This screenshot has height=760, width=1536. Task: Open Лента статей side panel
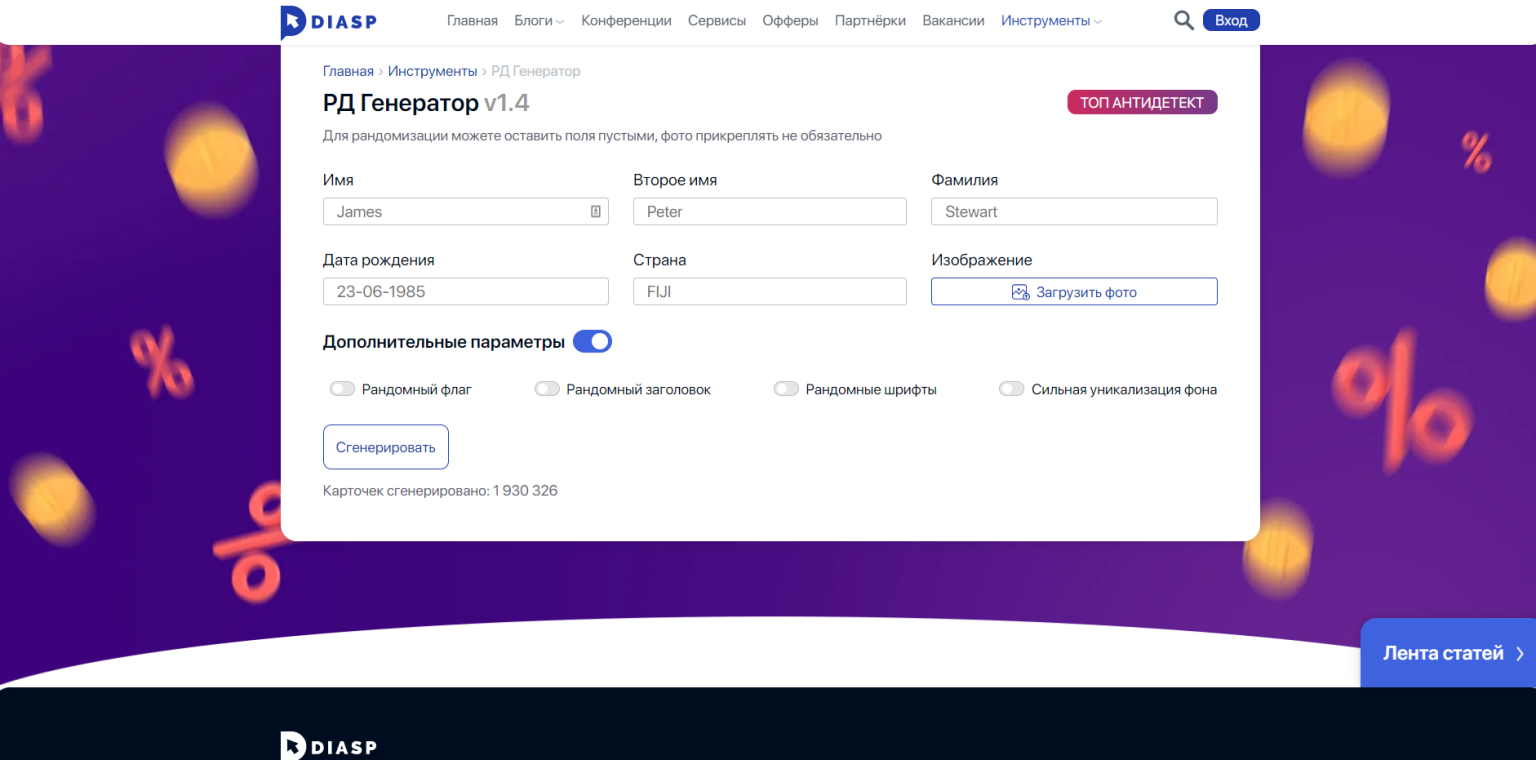[1448, 653]
